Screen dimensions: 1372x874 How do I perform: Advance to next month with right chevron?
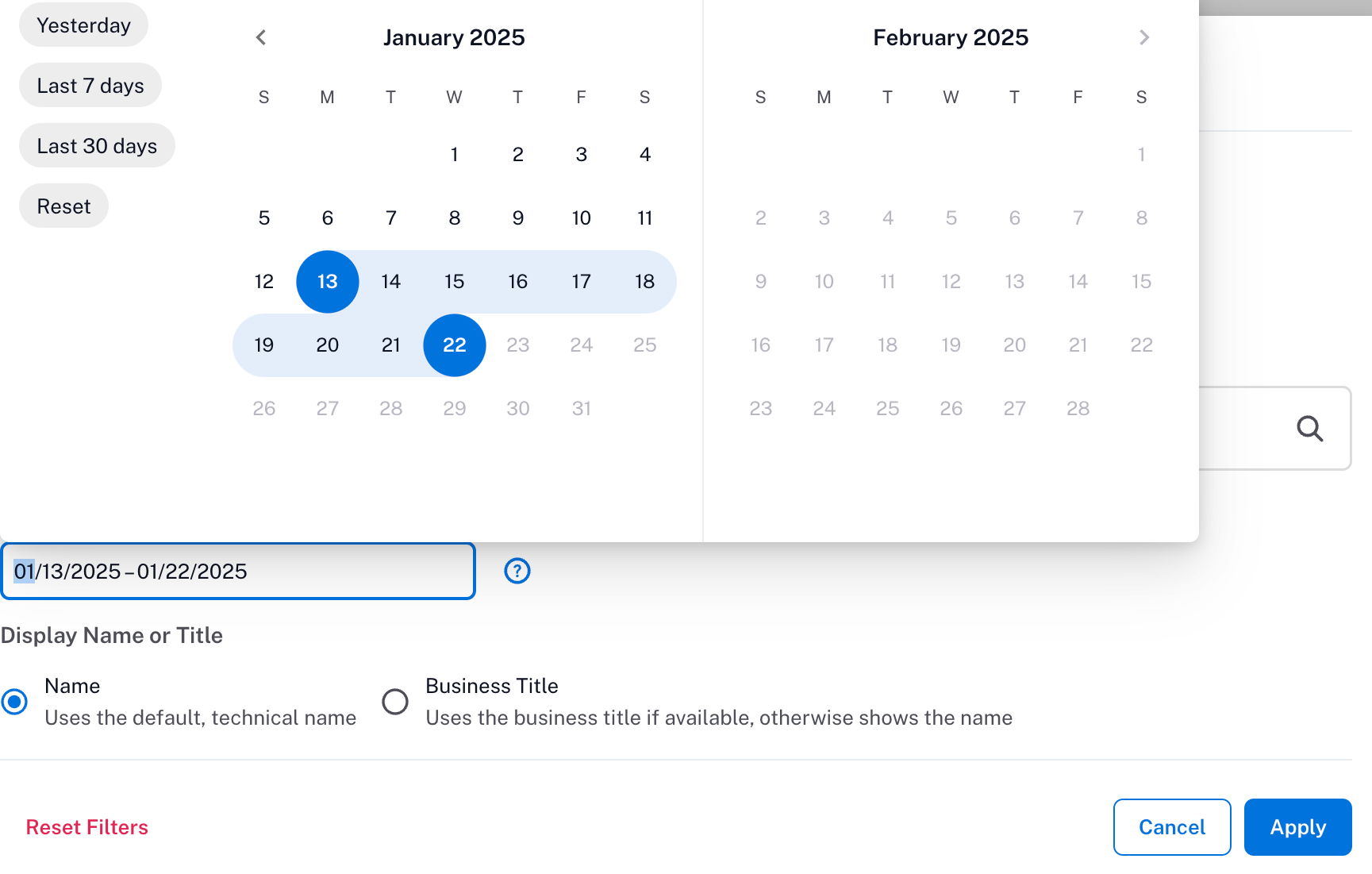1143,37
